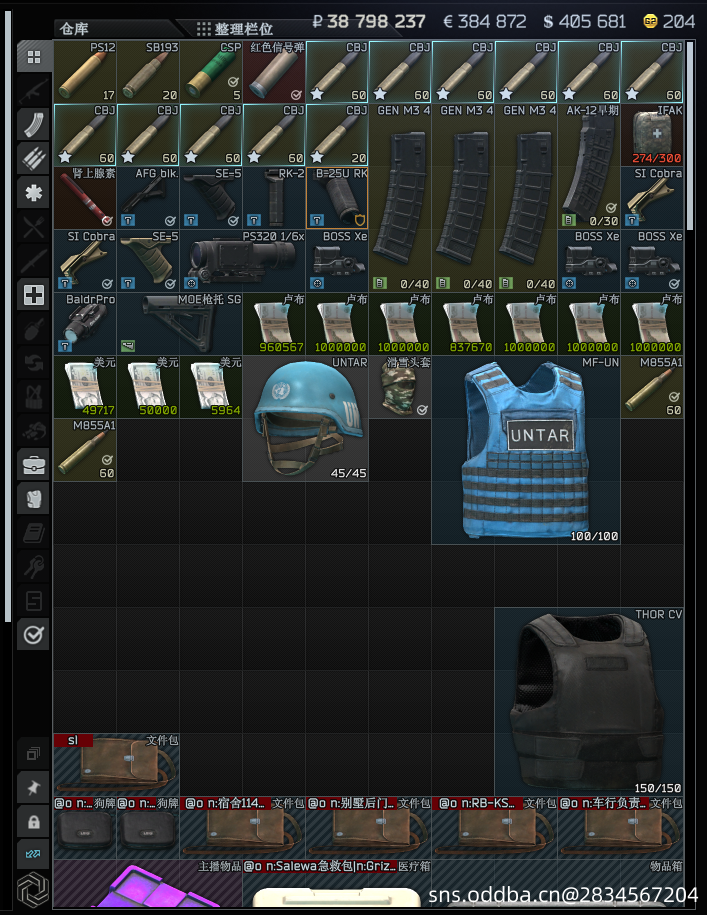Select the SB193 ammo stack

click(x=148, y=72)
